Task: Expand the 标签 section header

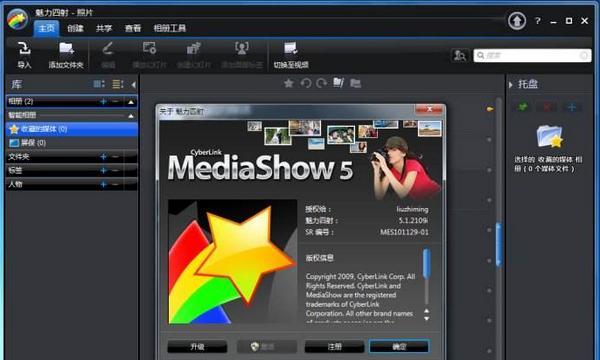Action: click(x=72, y=170)
